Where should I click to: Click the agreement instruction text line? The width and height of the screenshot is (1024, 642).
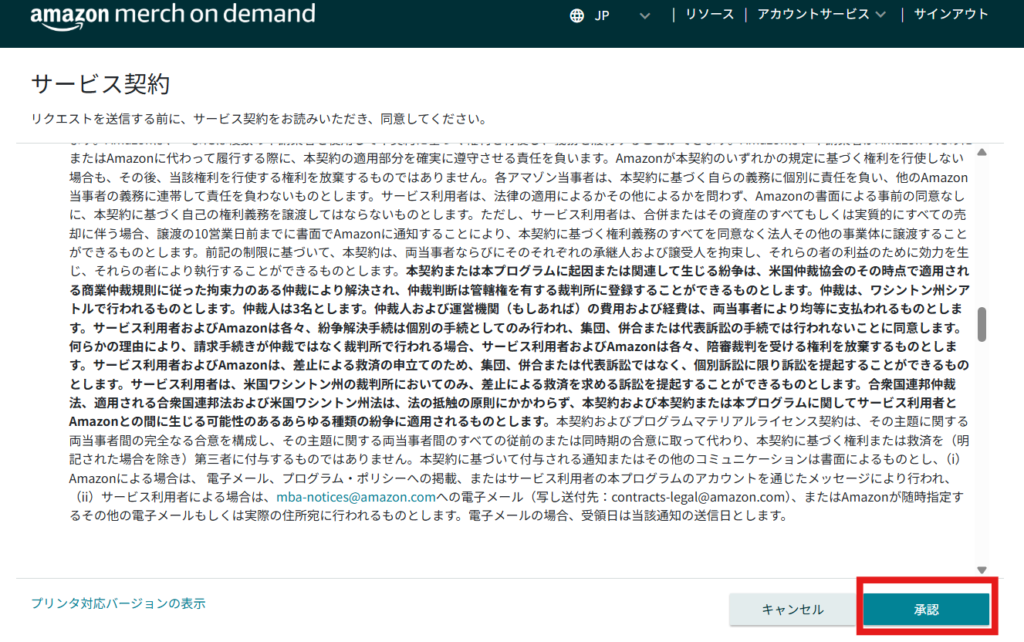[x=260, y=119]
